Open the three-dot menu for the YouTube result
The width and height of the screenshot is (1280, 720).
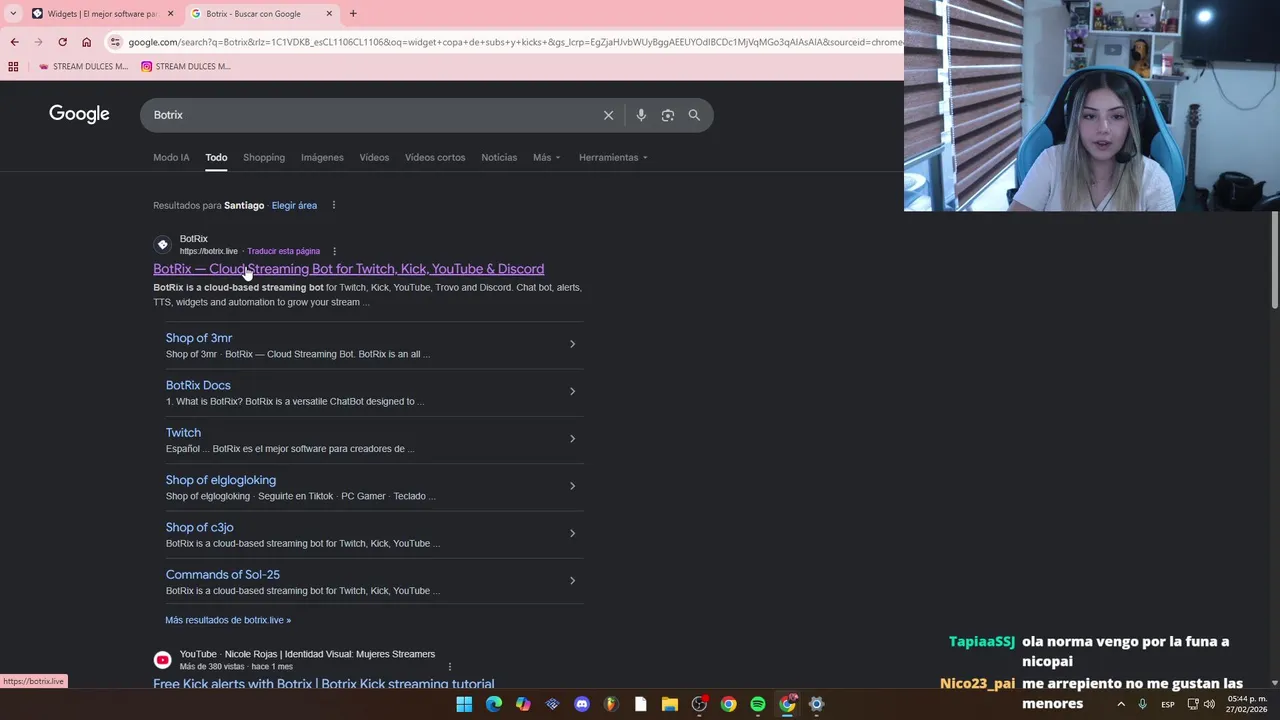pyautogui.click(x=449, y=666)
